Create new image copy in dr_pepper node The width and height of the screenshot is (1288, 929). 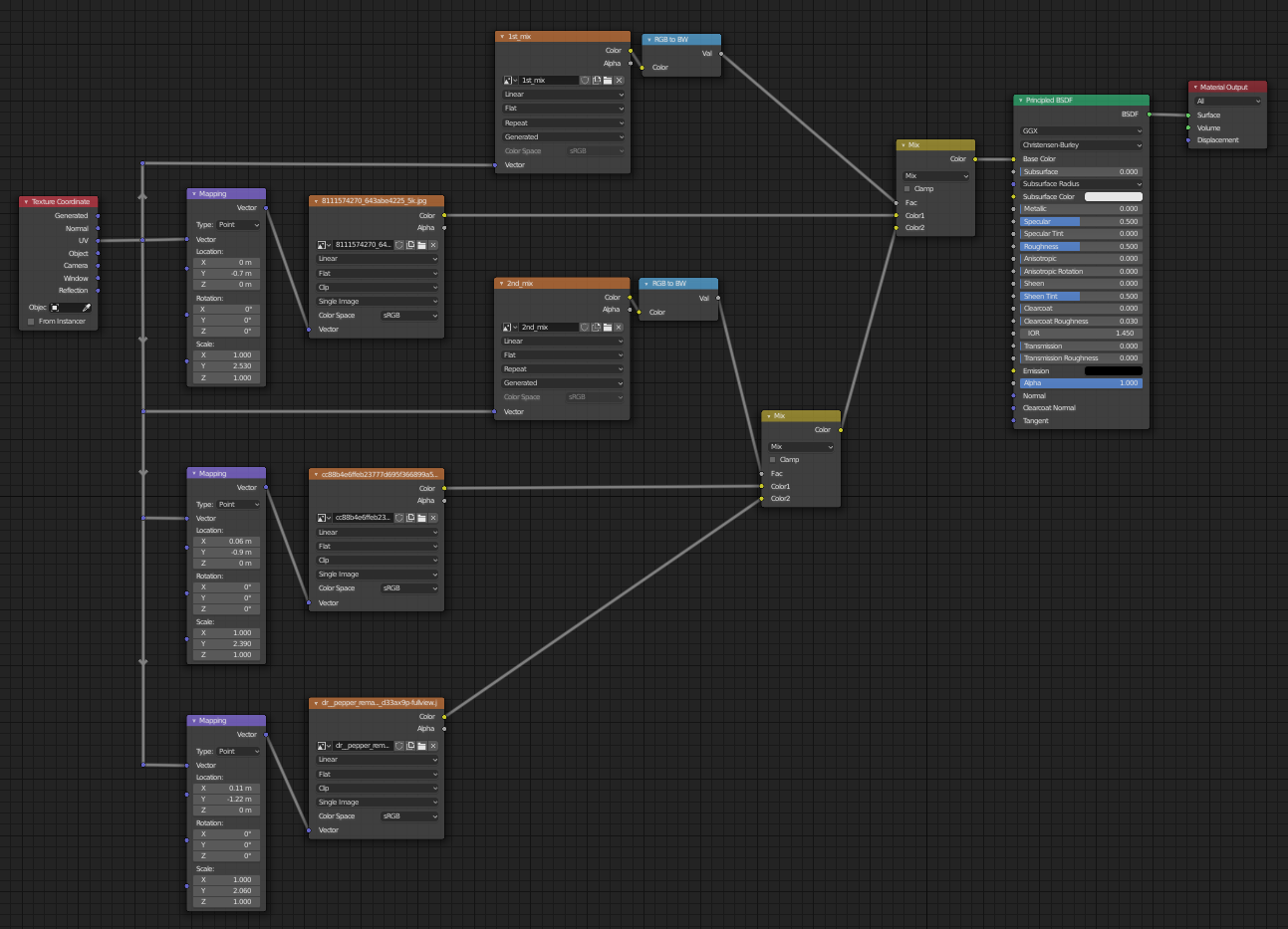(x=410, y=745)
